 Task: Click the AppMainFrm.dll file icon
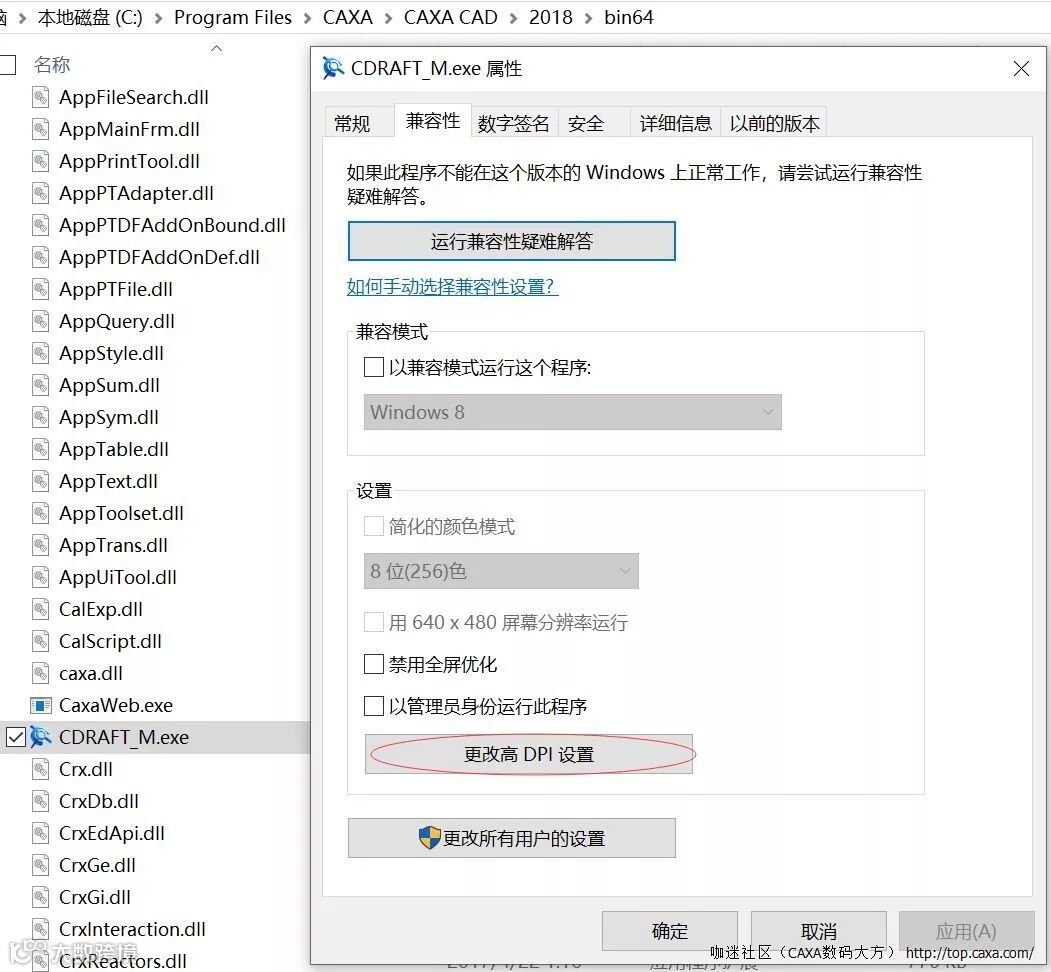coord(41,129)
